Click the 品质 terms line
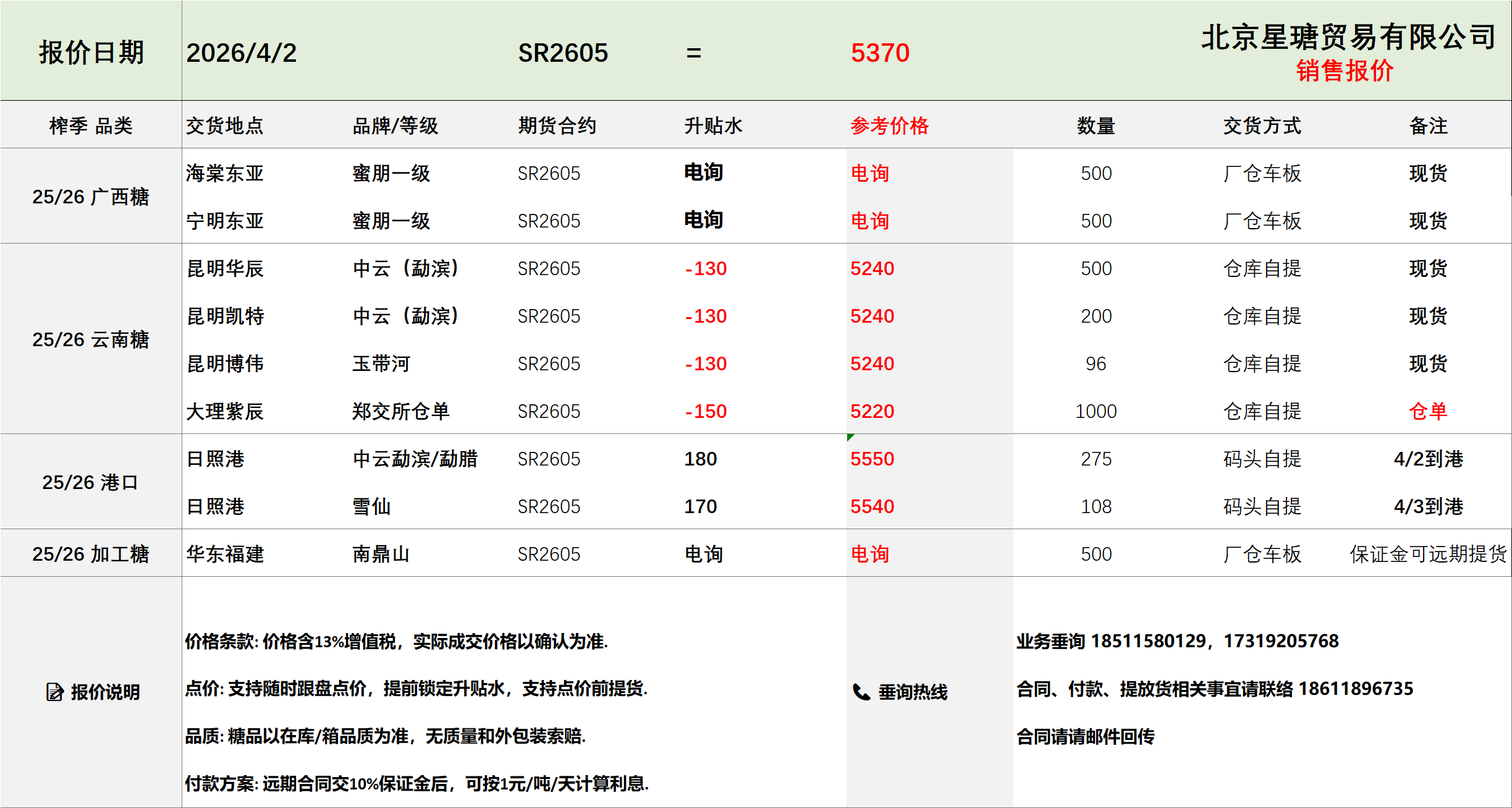Image resolution: width=1512 pixels, height=808 pixels. click(386, 736)
